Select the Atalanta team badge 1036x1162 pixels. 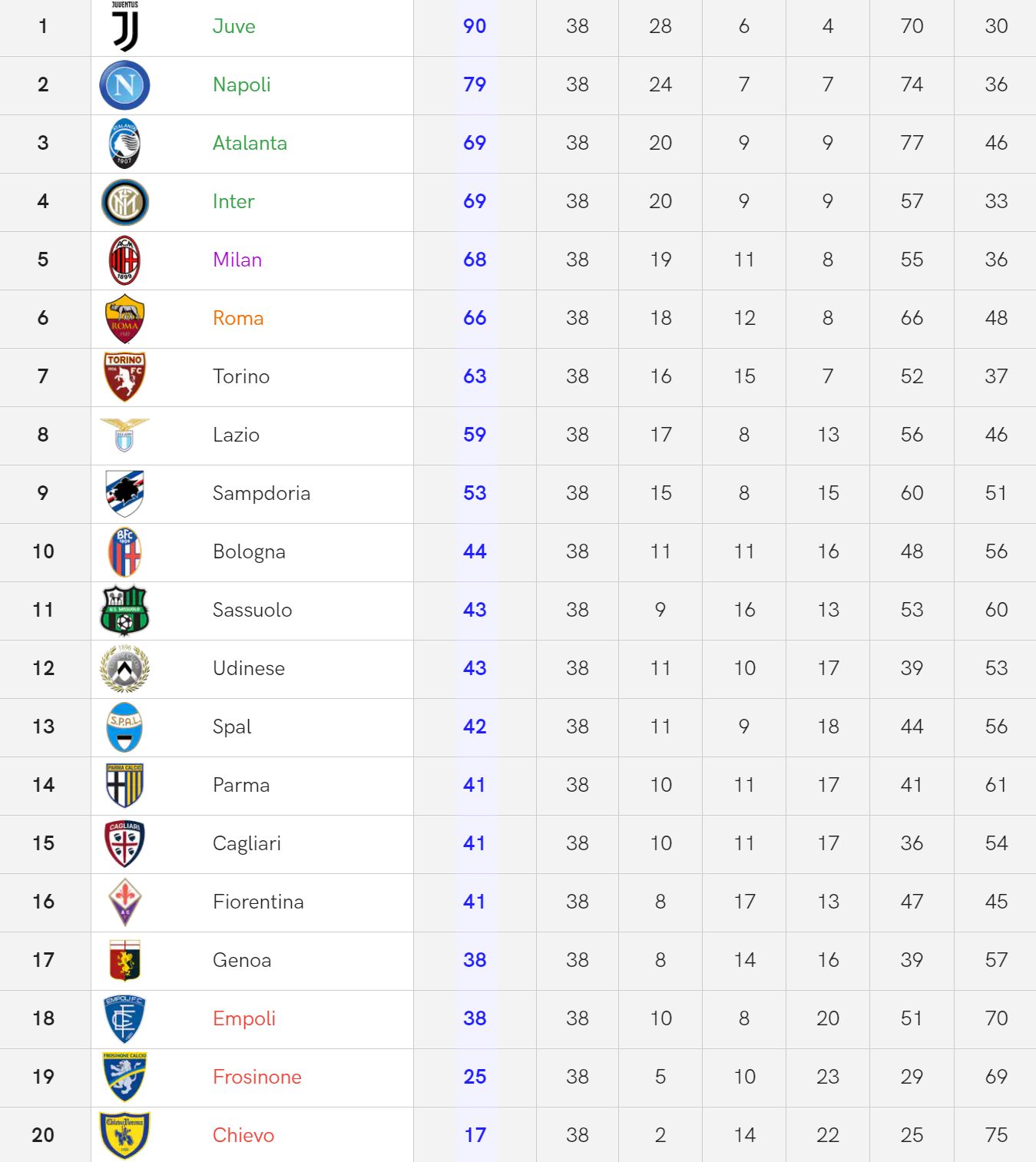(124, 143)
